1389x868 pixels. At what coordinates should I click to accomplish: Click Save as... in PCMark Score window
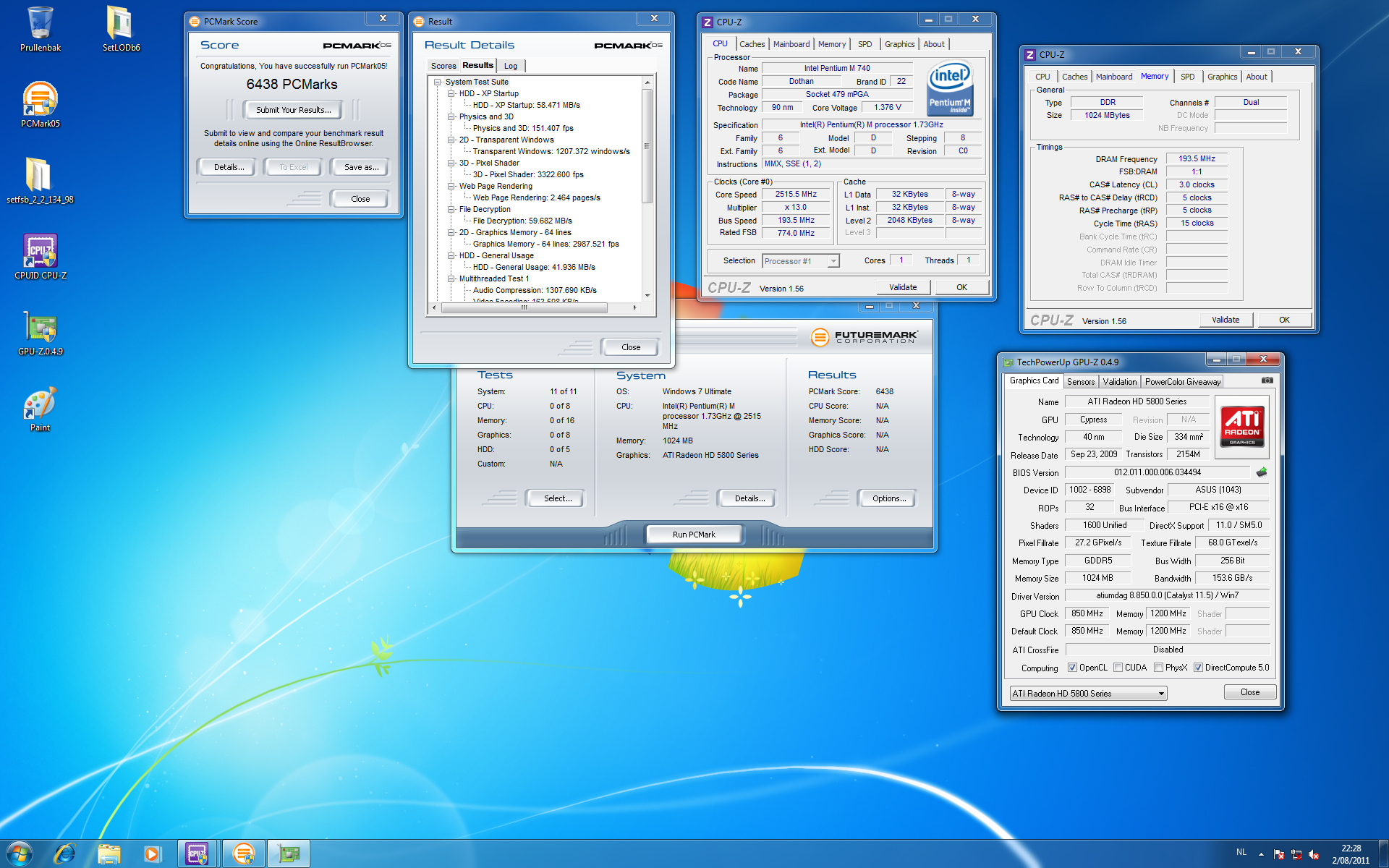pyautogui.click(x=361, y=167)
